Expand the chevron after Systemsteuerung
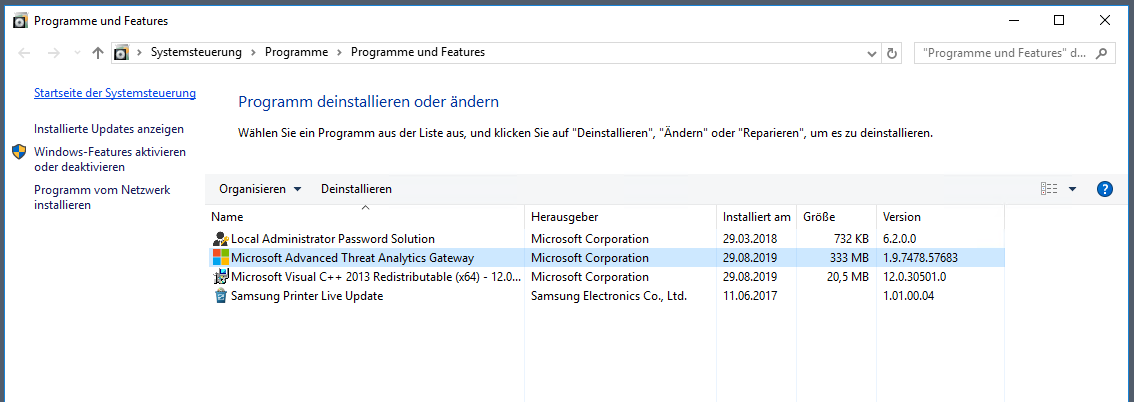 [x=253, y=53]
